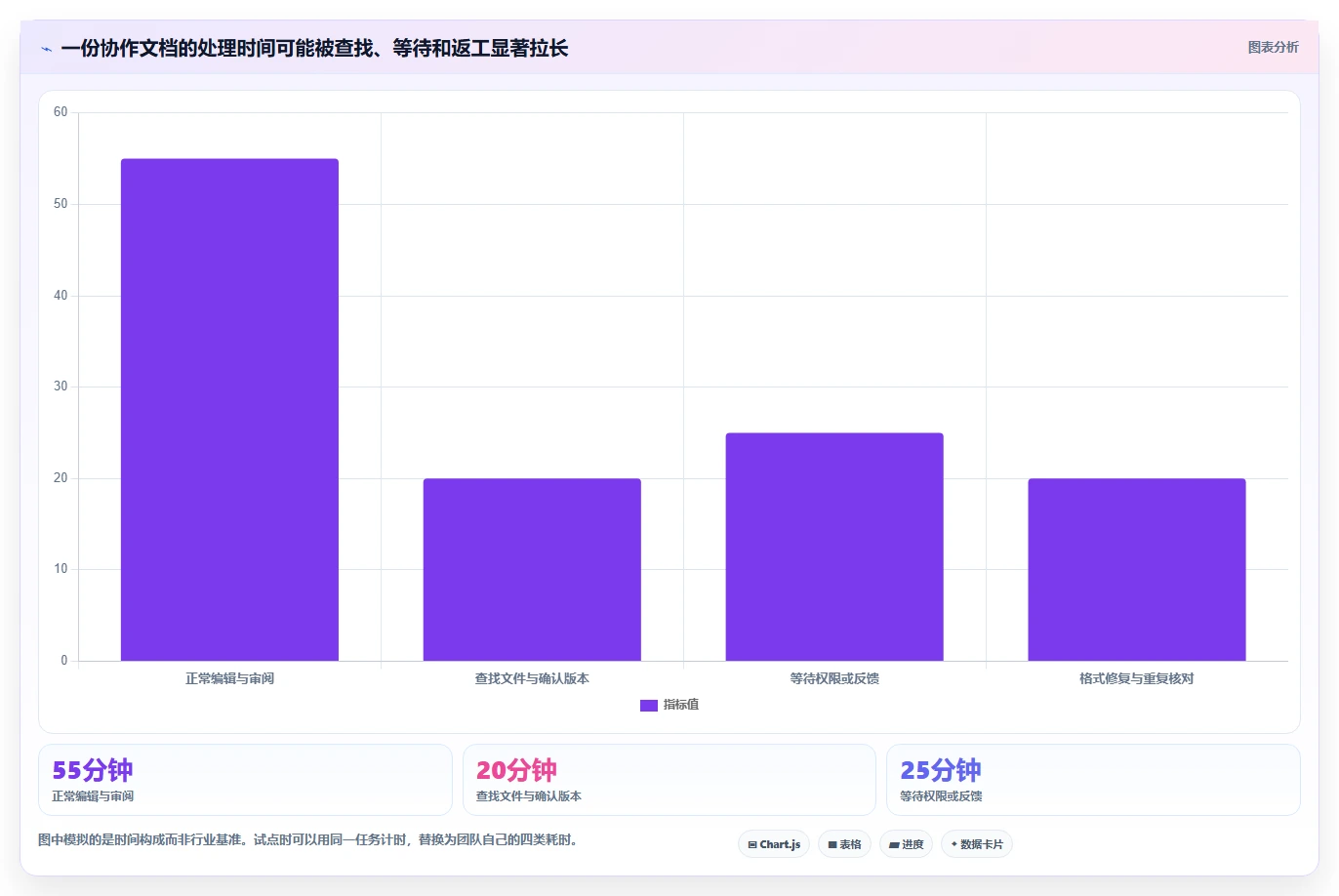Select the 正常编辑与审阅 bar
Viewport: 1339px width, 896px height.
click(229, 410)
